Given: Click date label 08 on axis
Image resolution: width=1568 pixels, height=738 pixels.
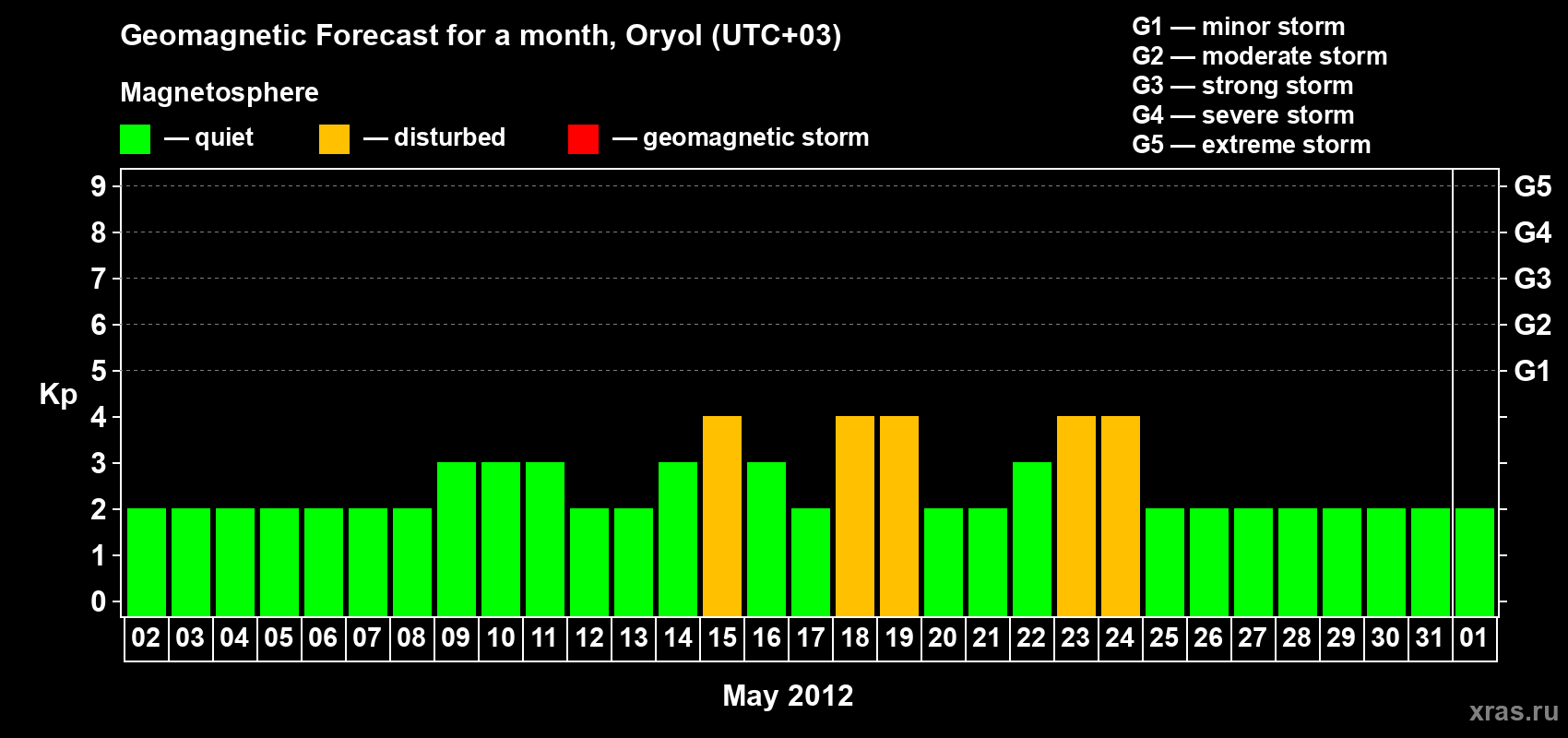Looking at the screenshot, I should 411,638.
